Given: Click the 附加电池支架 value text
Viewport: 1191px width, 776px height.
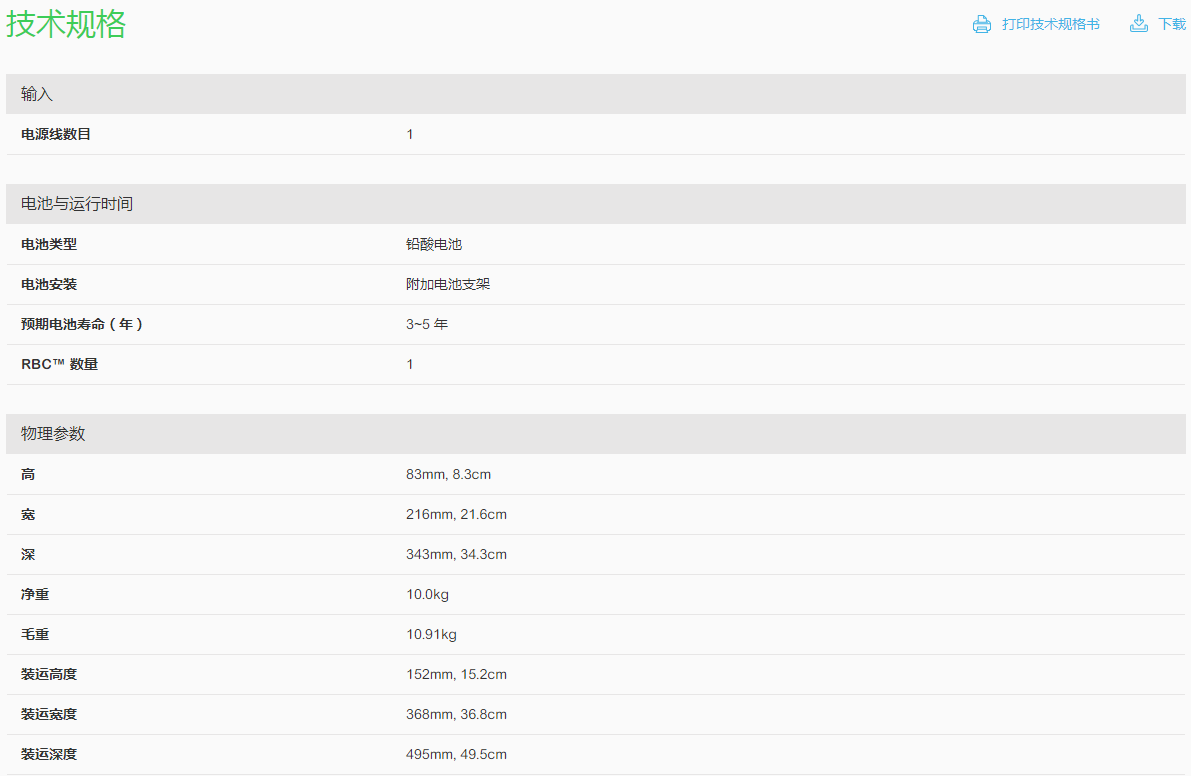Looking at the screenshot, I should (448, 284).
